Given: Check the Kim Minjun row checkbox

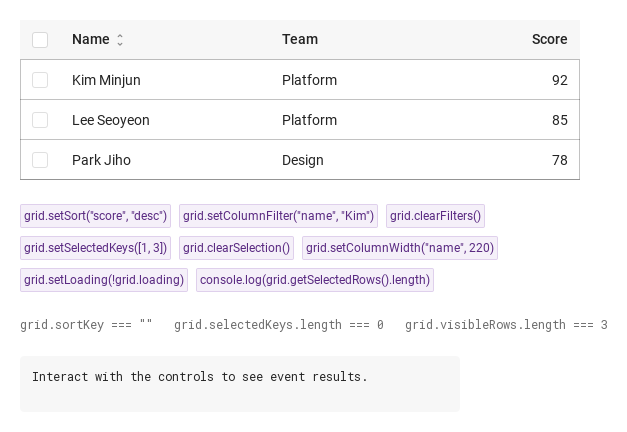Looking at the screenshot, I should 40,80.
